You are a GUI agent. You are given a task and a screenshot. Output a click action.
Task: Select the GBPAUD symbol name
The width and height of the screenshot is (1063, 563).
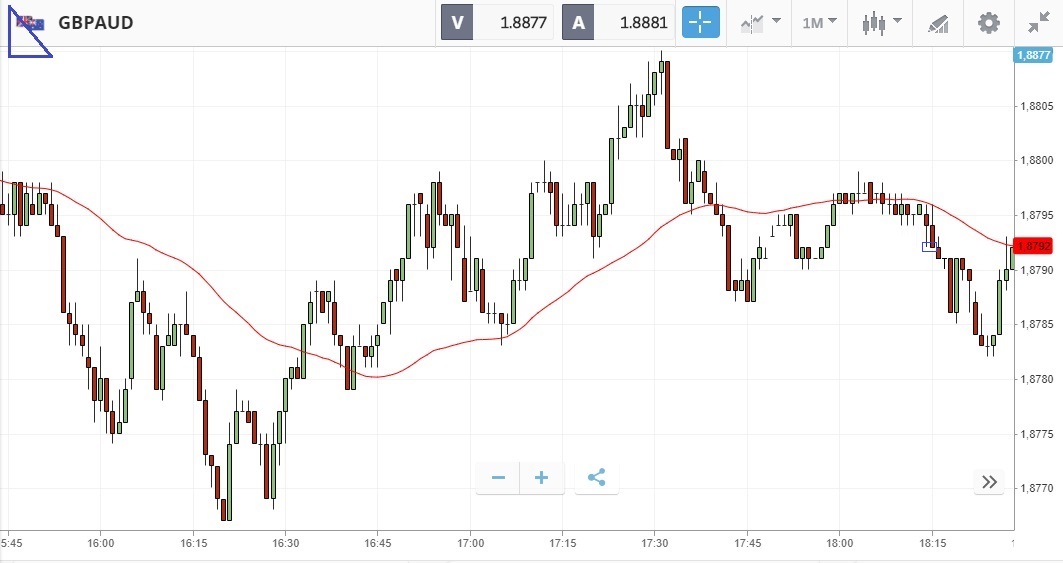click(x=96, y=22)
